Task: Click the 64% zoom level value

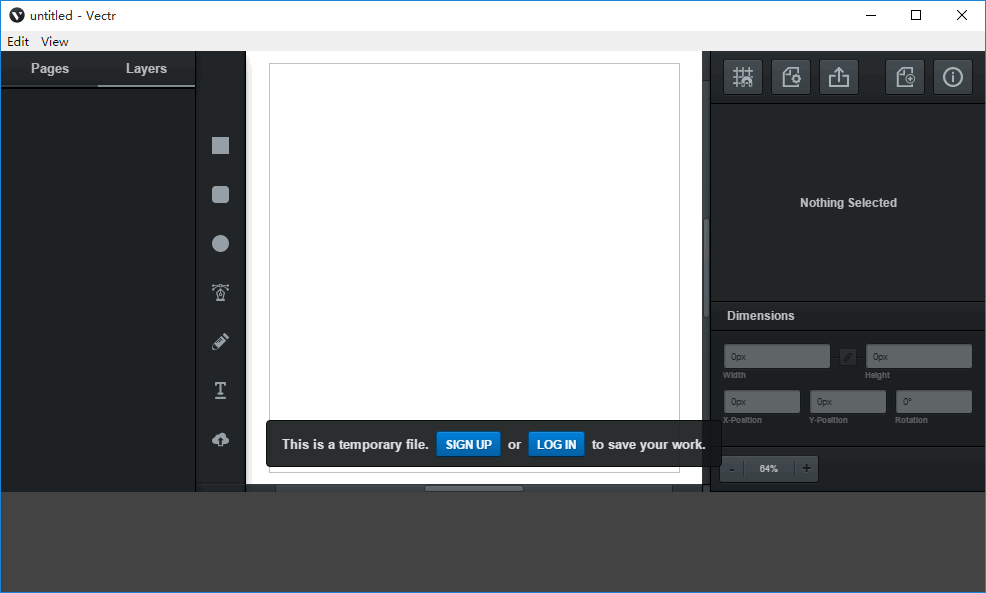Action: 768,468
